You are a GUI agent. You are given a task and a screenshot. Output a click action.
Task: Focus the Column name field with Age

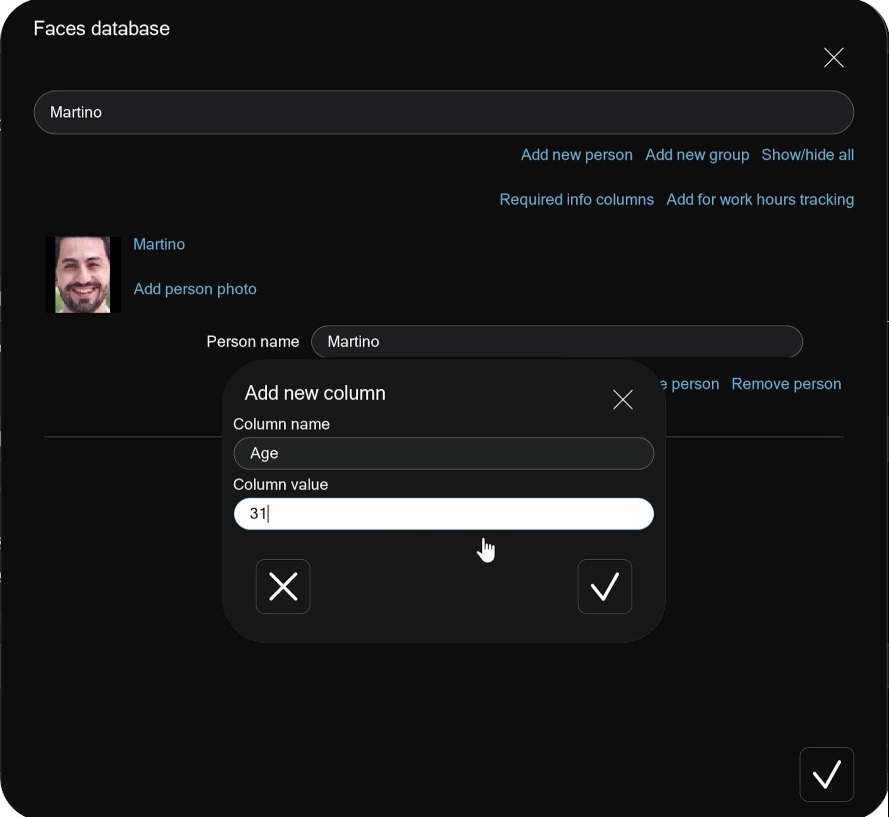point(444,453)
